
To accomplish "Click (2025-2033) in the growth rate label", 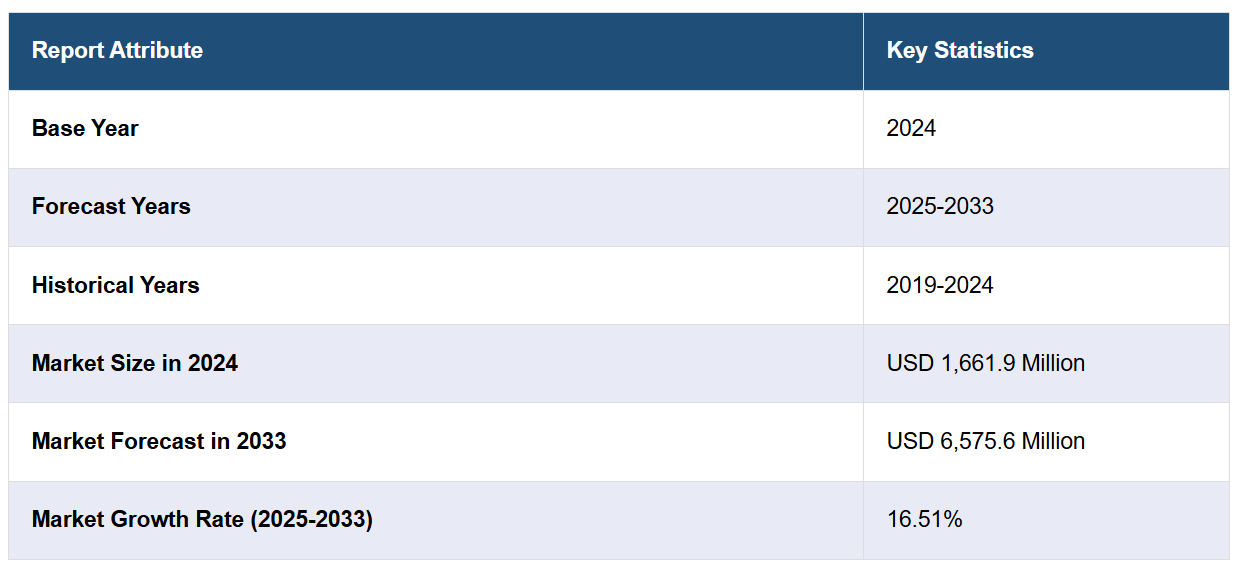I will point(309,519).
